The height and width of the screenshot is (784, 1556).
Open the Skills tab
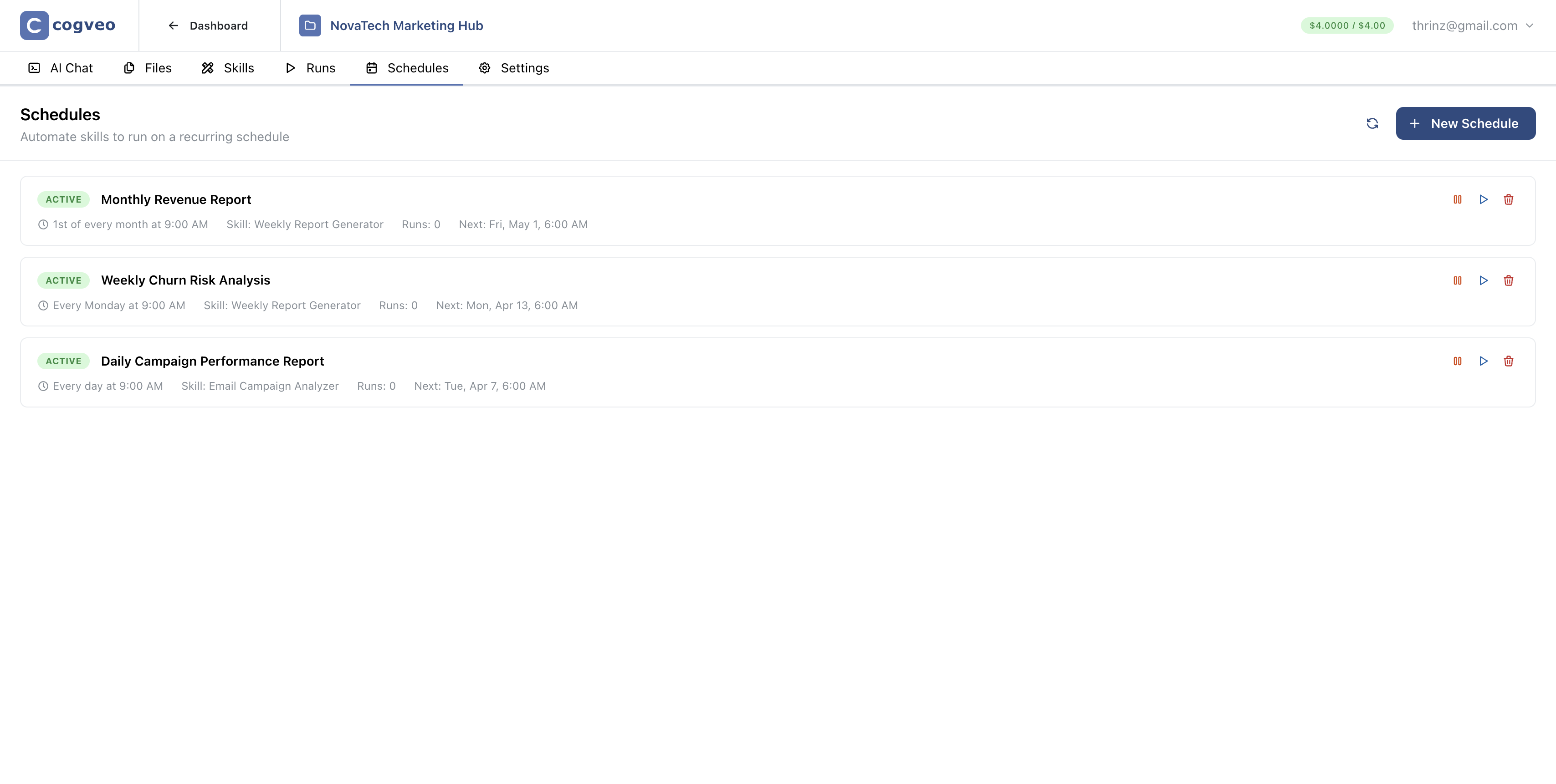pos(228,67)
